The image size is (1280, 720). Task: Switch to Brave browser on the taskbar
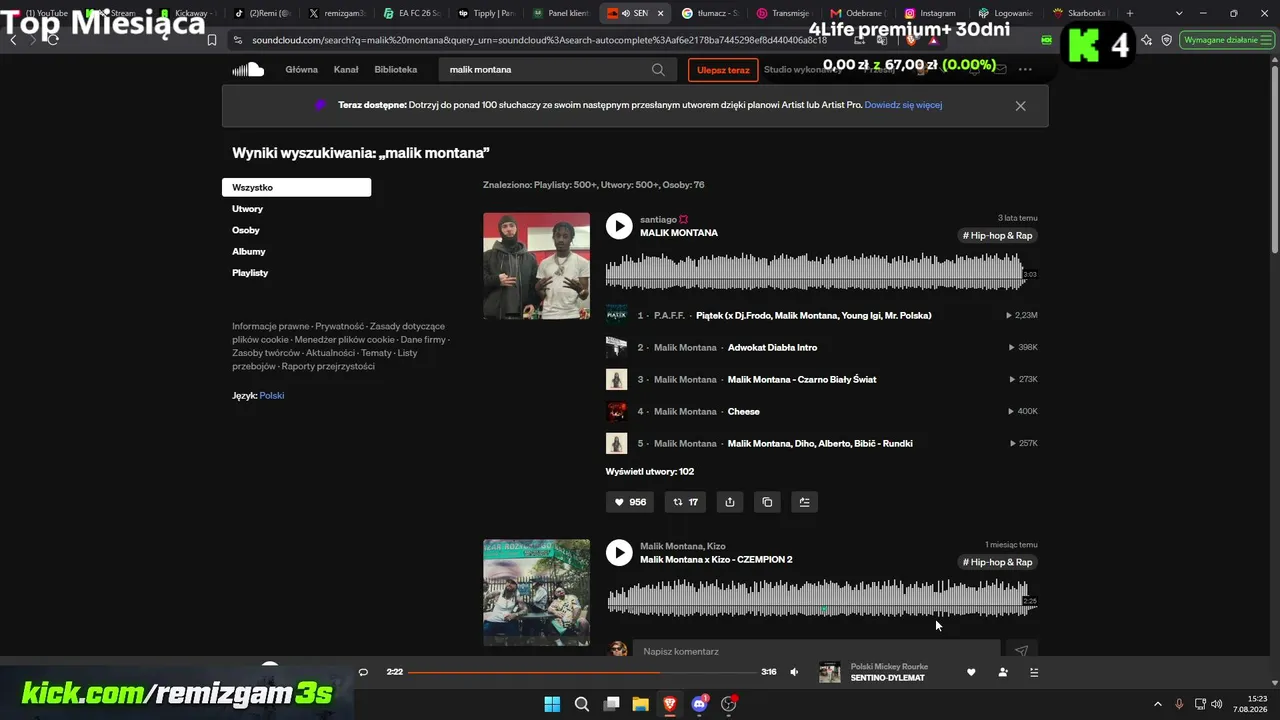[669, 704]
